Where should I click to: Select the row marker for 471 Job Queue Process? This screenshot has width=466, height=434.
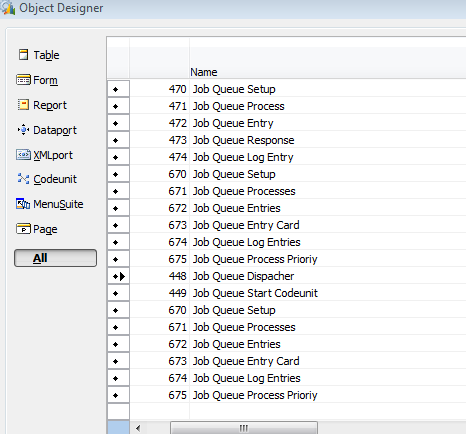click(x=118, y=106)
